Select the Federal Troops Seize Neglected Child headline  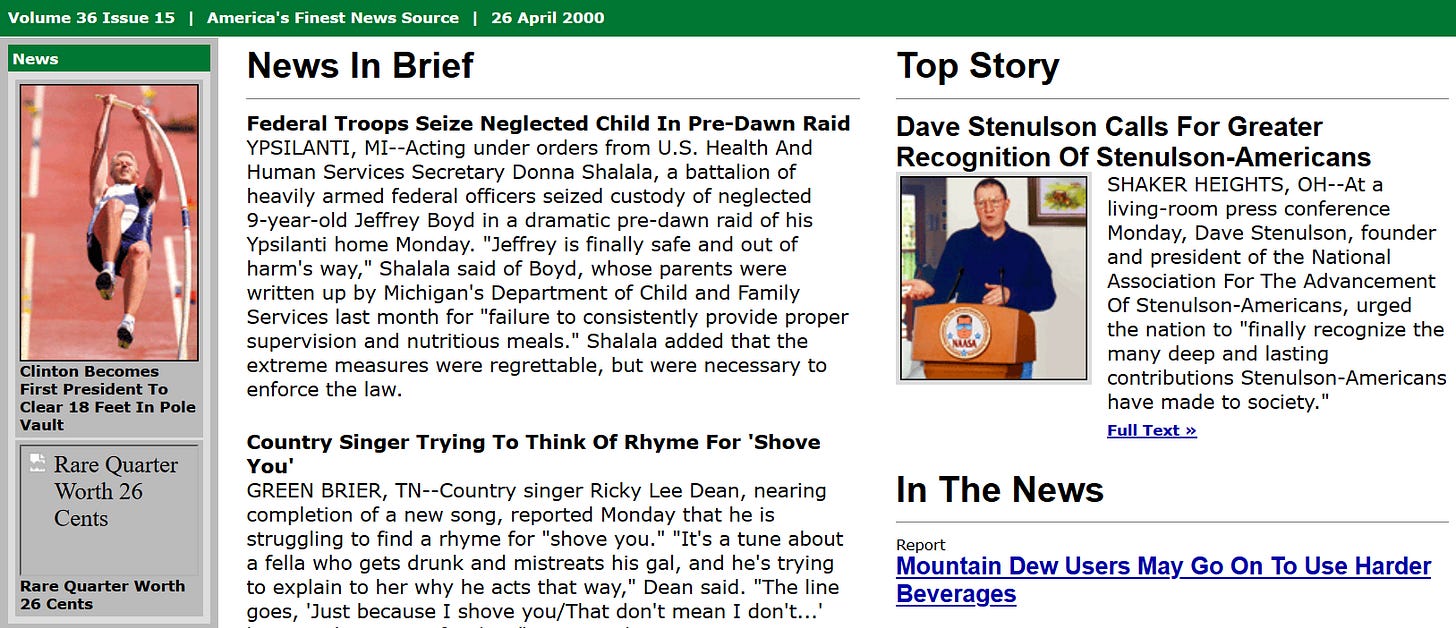click(x=548, y=124)
